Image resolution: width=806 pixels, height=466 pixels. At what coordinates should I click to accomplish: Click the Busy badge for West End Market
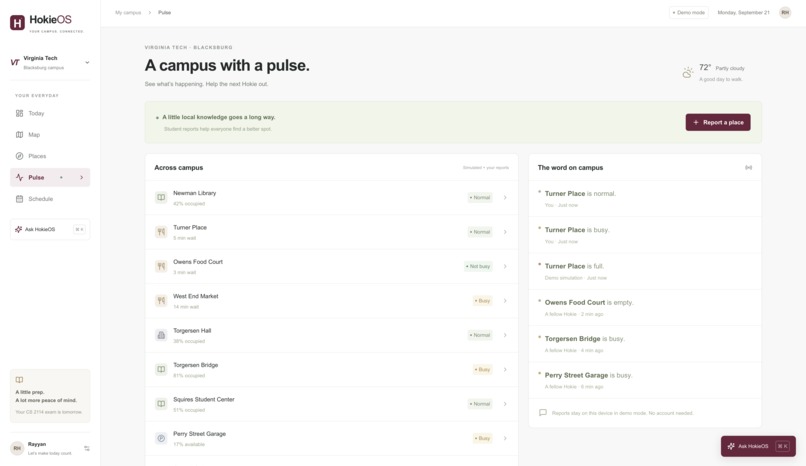coord(483,301)
